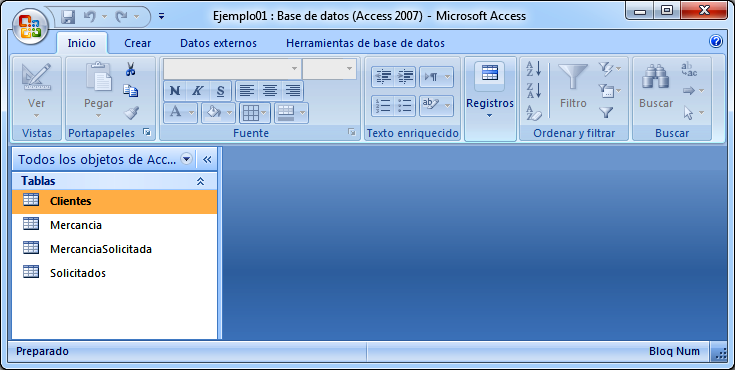Click the 'Bloq Num' status indicator

(x=674, y=351)
